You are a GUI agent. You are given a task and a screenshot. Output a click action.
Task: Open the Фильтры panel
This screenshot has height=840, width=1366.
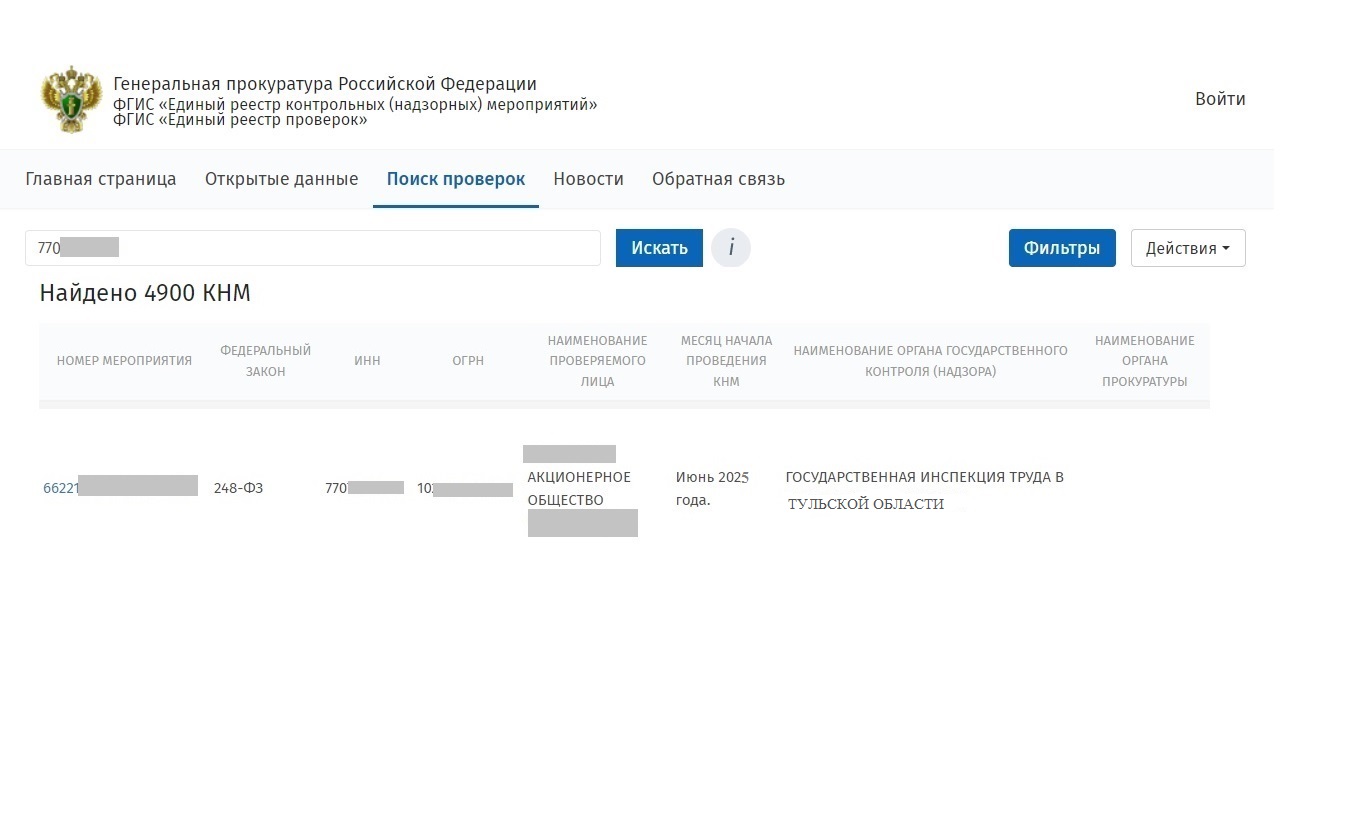(1062, 248)
